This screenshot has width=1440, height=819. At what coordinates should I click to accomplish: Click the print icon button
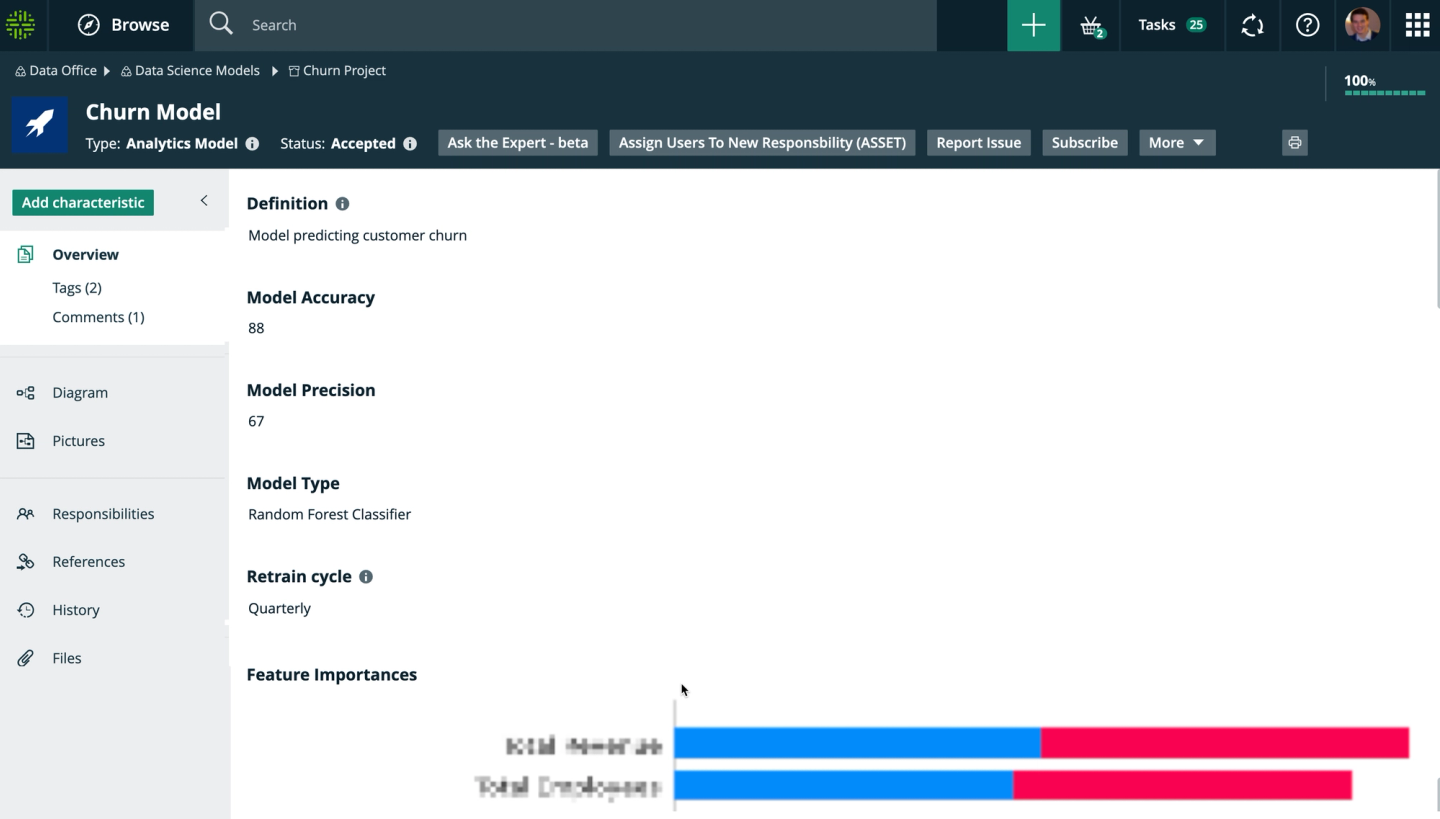click(1294, 143)
